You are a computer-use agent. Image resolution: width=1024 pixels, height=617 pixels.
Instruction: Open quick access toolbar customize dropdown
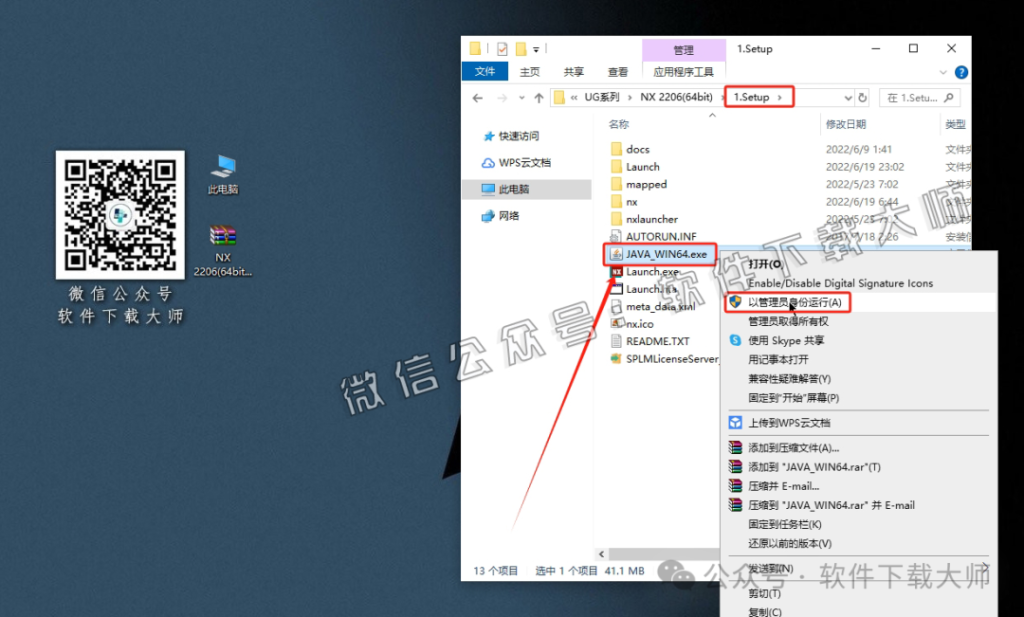tap(536, 49)
